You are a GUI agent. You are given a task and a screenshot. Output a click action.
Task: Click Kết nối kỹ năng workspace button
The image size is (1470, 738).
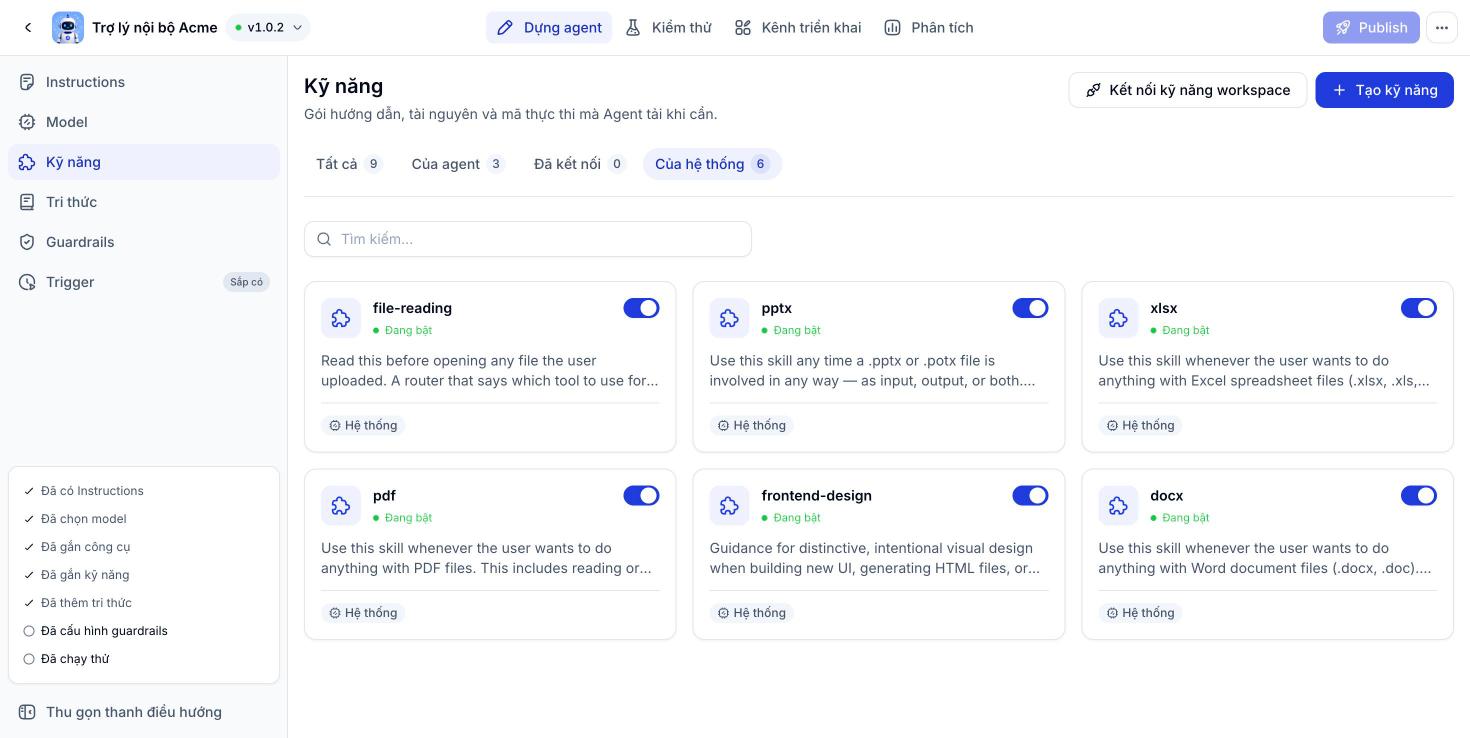point(1187,90)
